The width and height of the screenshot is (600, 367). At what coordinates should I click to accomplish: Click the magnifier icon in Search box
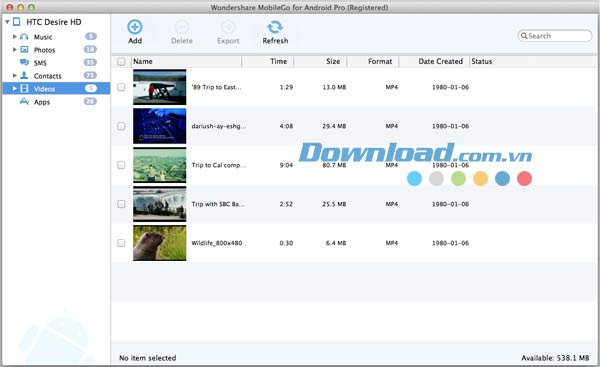click(x=524, y=36)
